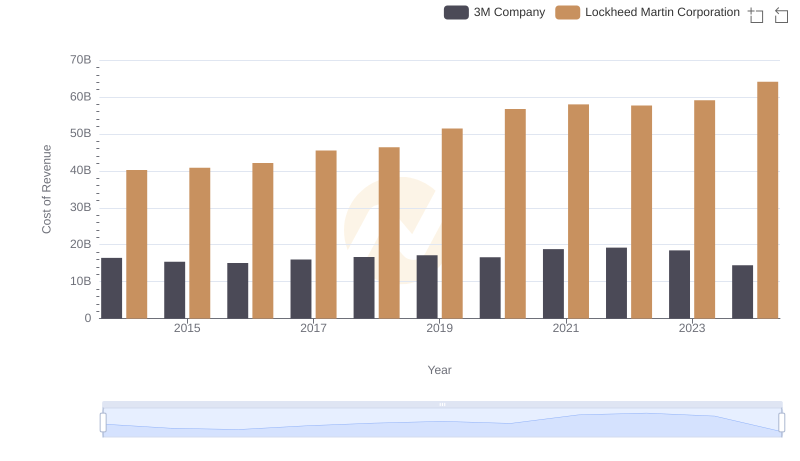Click the Year axis title
The height and width of the screenshot is (461, 800).
pyautogui.click(x=439, y=370)
